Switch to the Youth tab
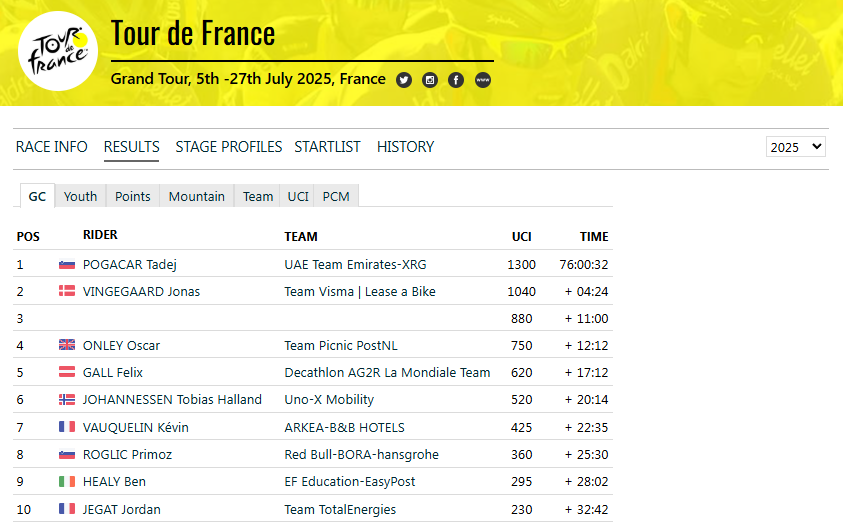The image size is (843, 527). click(81, 196)
